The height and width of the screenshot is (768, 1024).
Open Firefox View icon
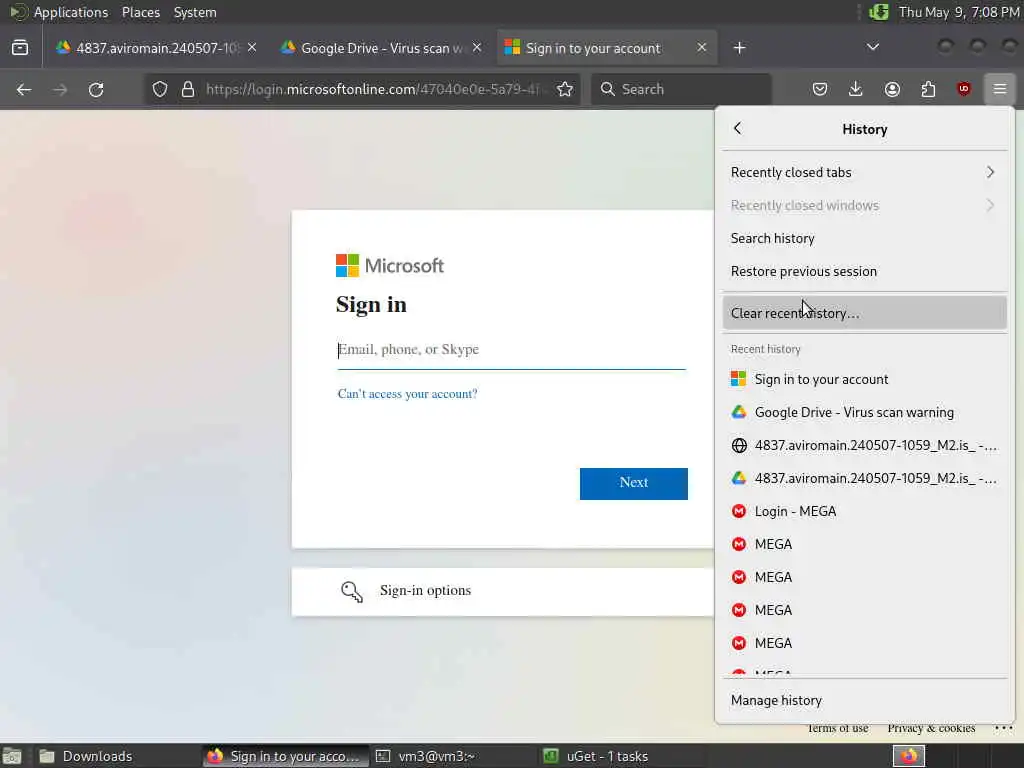[20, 48]
